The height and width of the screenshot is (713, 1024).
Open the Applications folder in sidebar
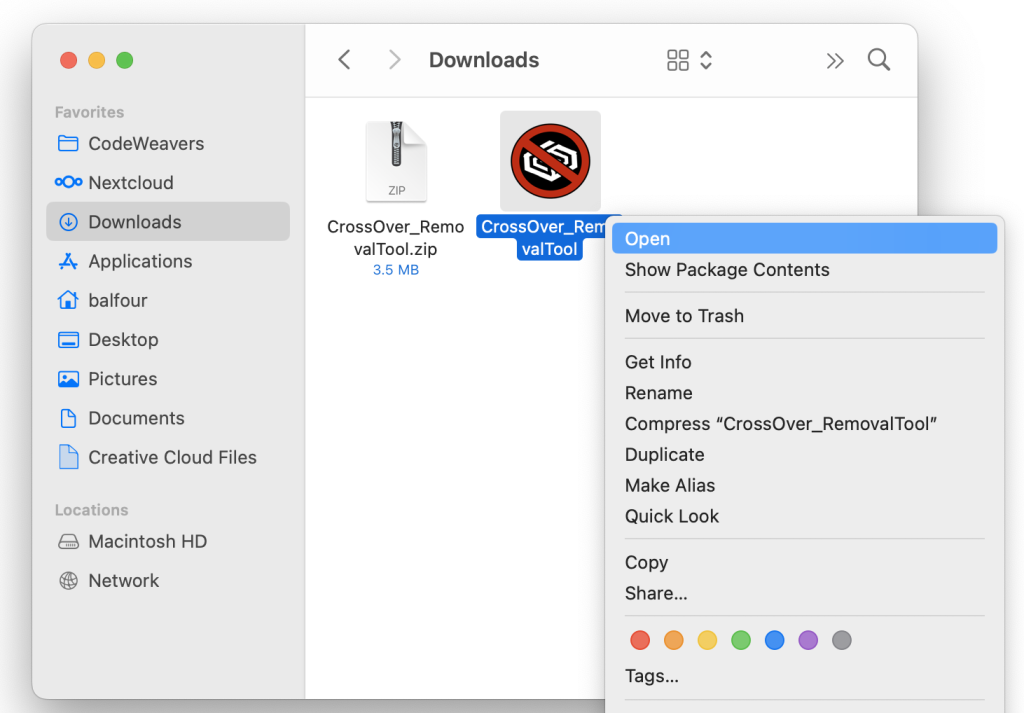(x=139, y=261)
